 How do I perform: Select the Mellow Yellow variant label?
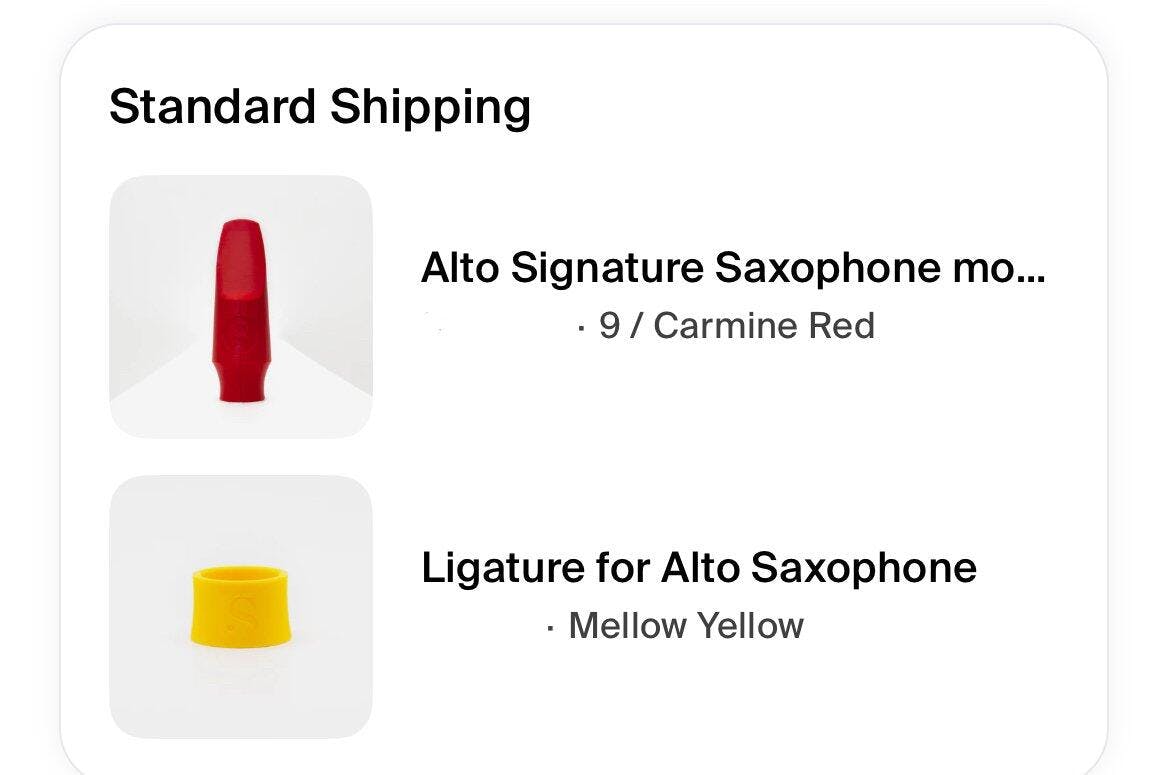686,626
